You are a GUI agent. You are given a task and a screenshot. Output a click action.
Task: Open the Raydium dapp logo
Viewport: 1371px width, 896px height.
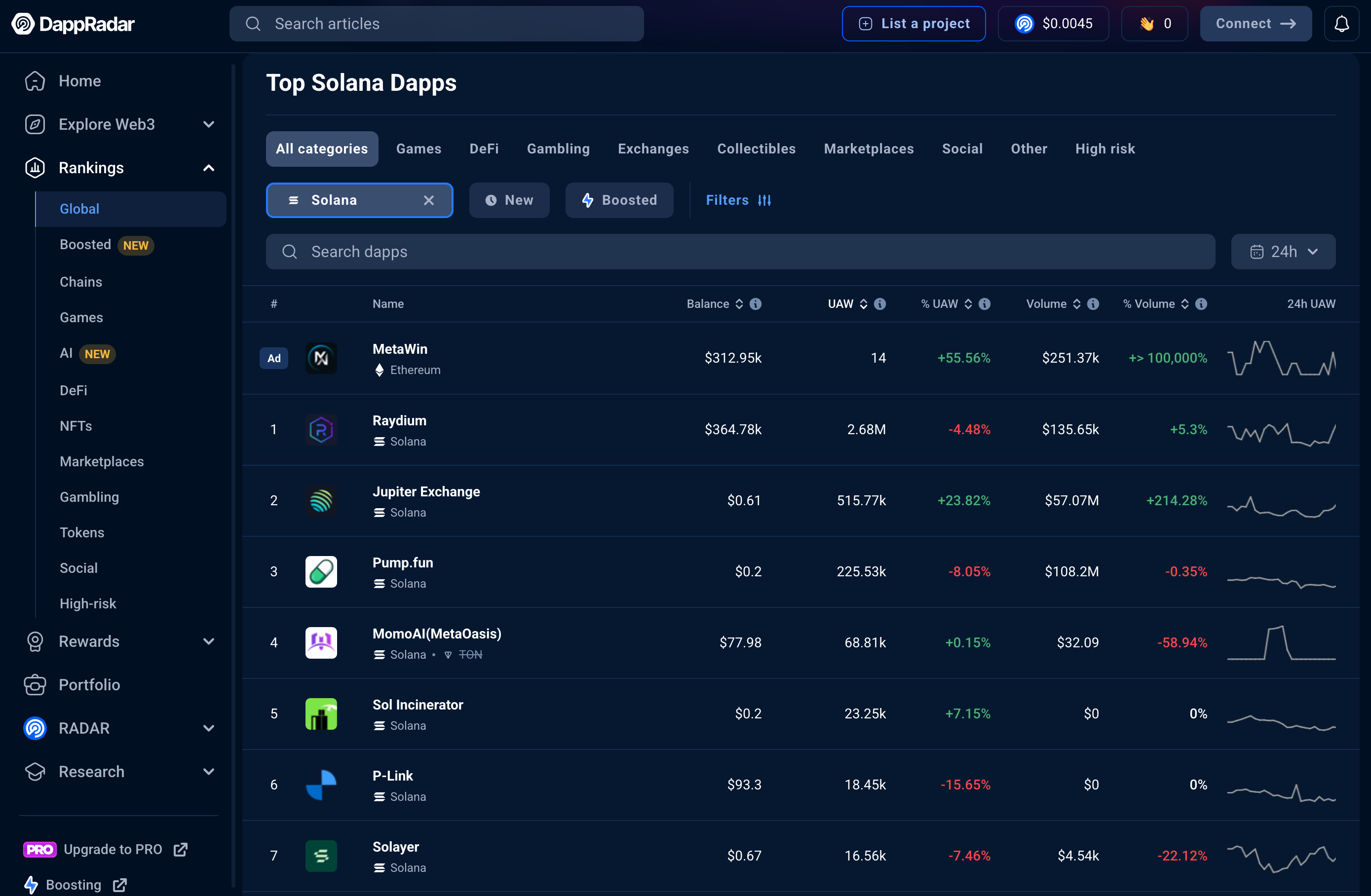coord(321,430)
